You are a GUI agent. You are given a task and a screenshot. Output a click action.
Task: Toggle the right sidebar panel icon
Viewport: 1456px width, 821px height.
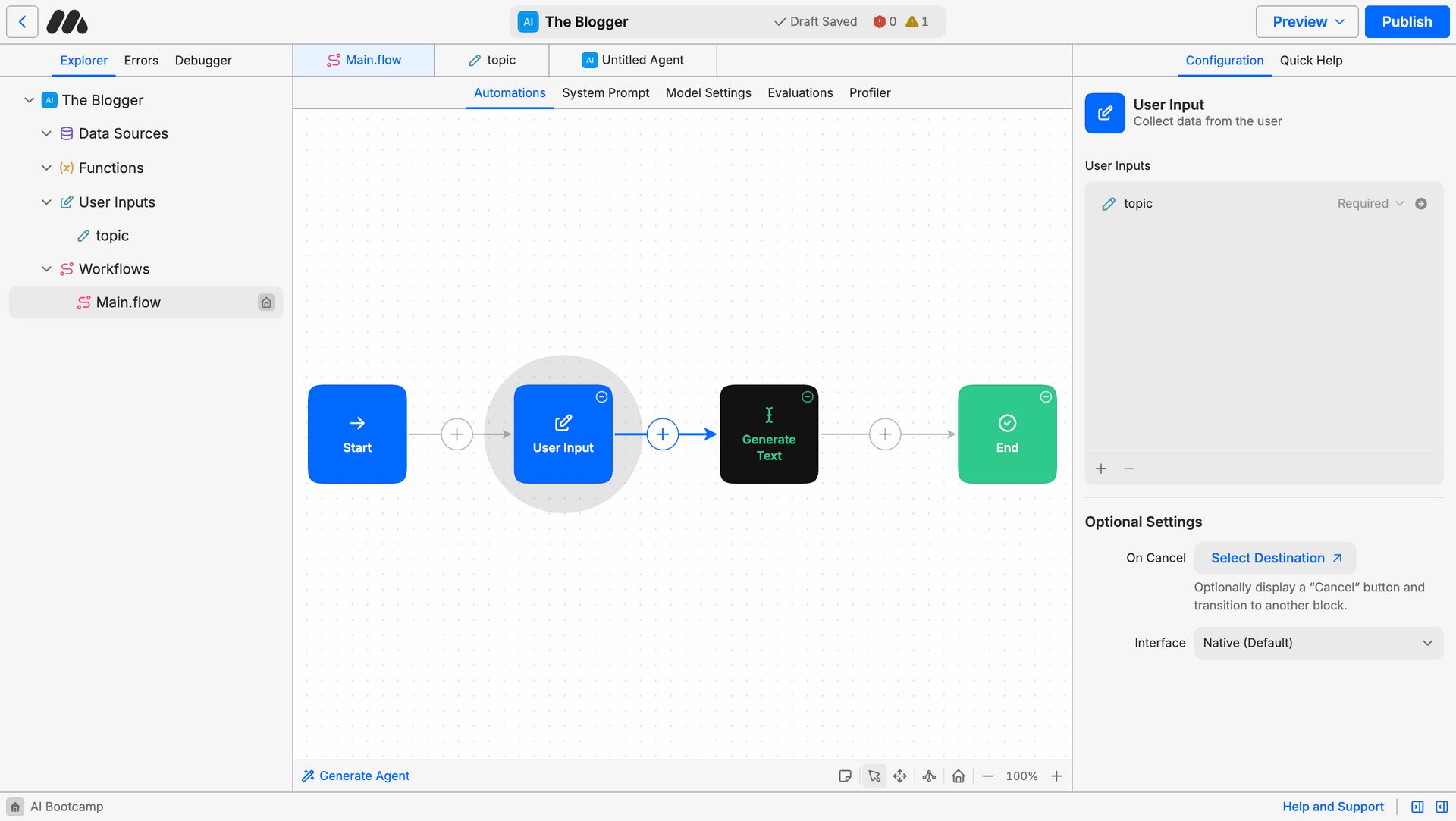pyautogui.click(x=1442, y=807)
